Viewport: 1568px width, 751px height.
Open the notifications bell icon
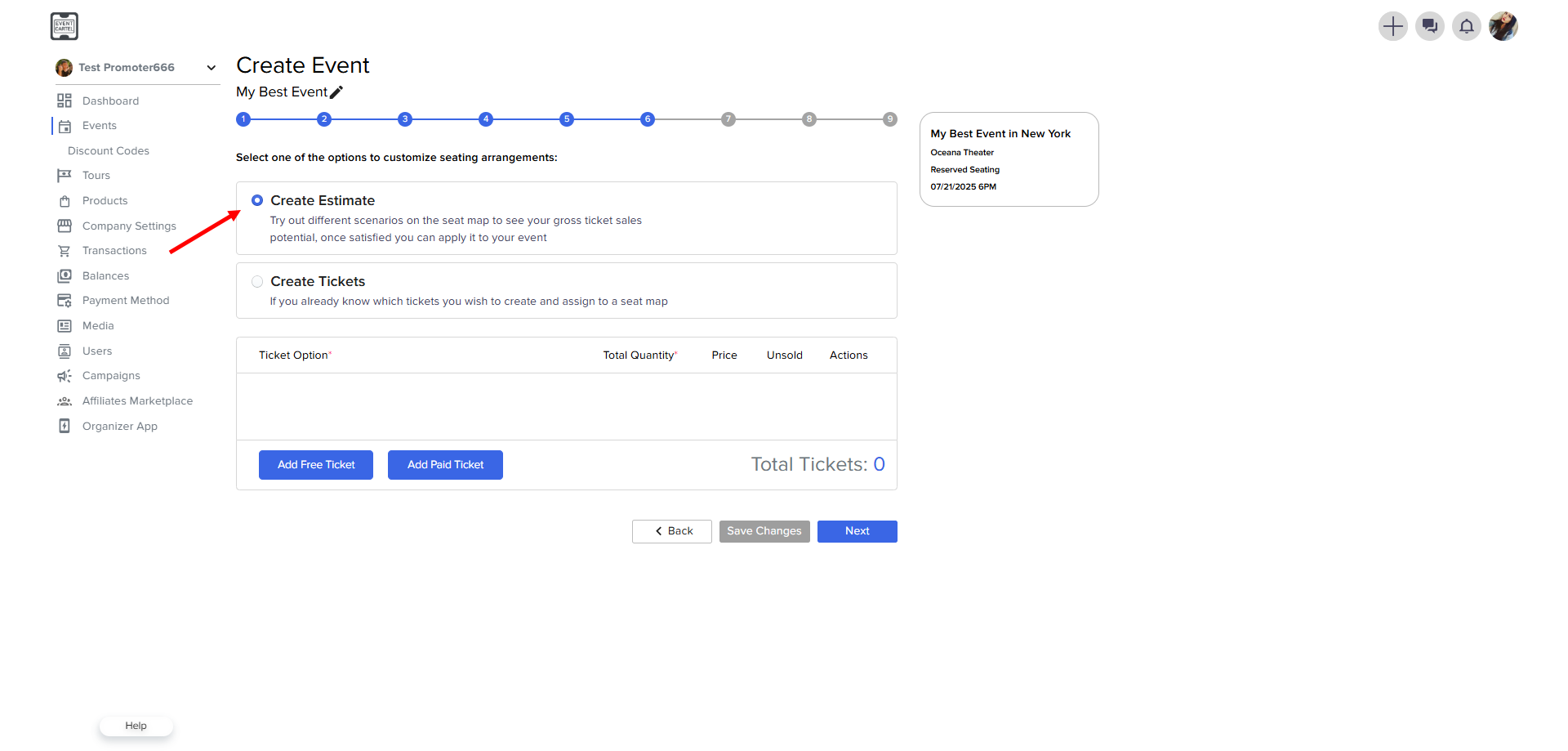(1467, 26)
